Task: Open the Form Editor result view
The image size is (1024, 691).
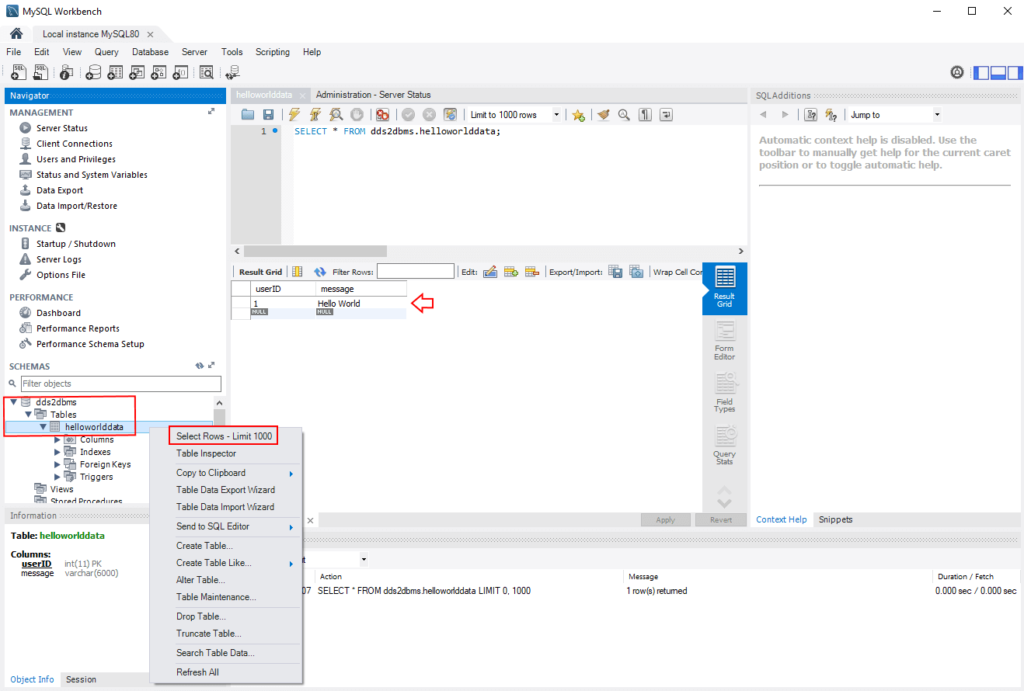Action: [724, 341]
